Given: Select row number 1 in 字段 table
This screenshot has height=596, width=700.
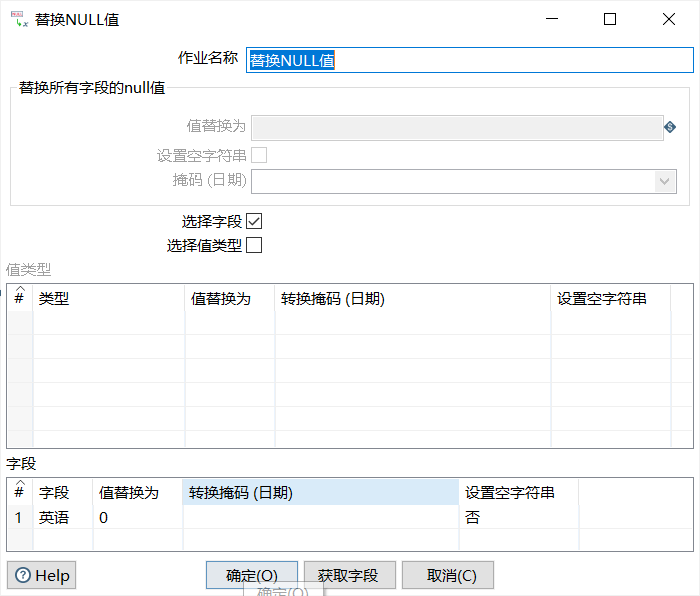Looking at the screenshot, I should click(19, 517).
